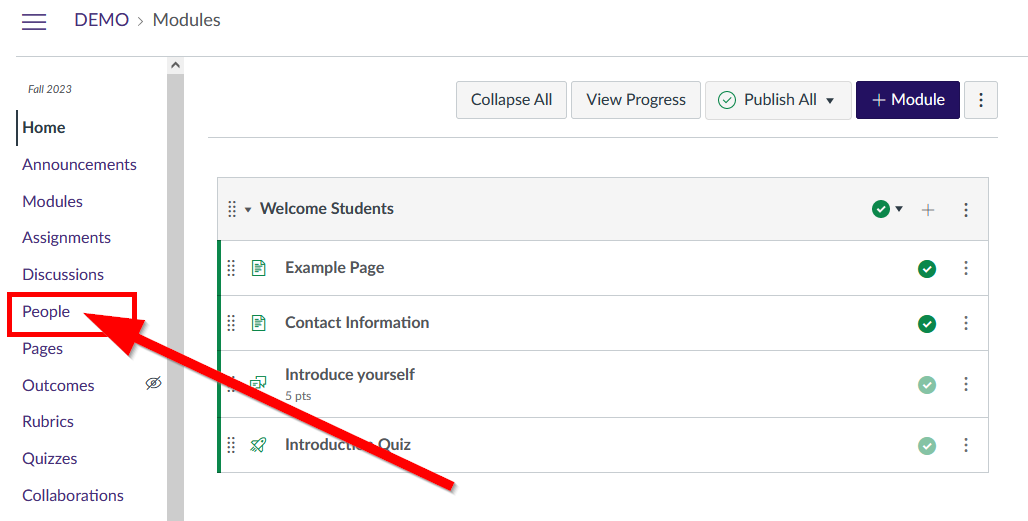Click the drag handle of the Welcome Students module
This screenshot has width=1028, height=521.
[231, 209]
